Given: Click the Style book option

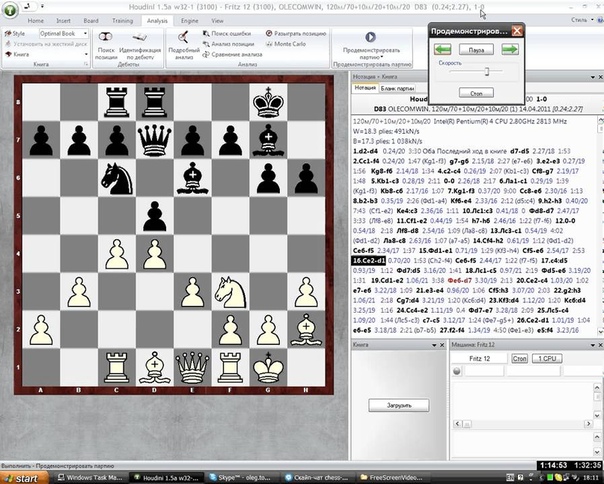Looking at the screenshot, I should [x=15, y=34].
